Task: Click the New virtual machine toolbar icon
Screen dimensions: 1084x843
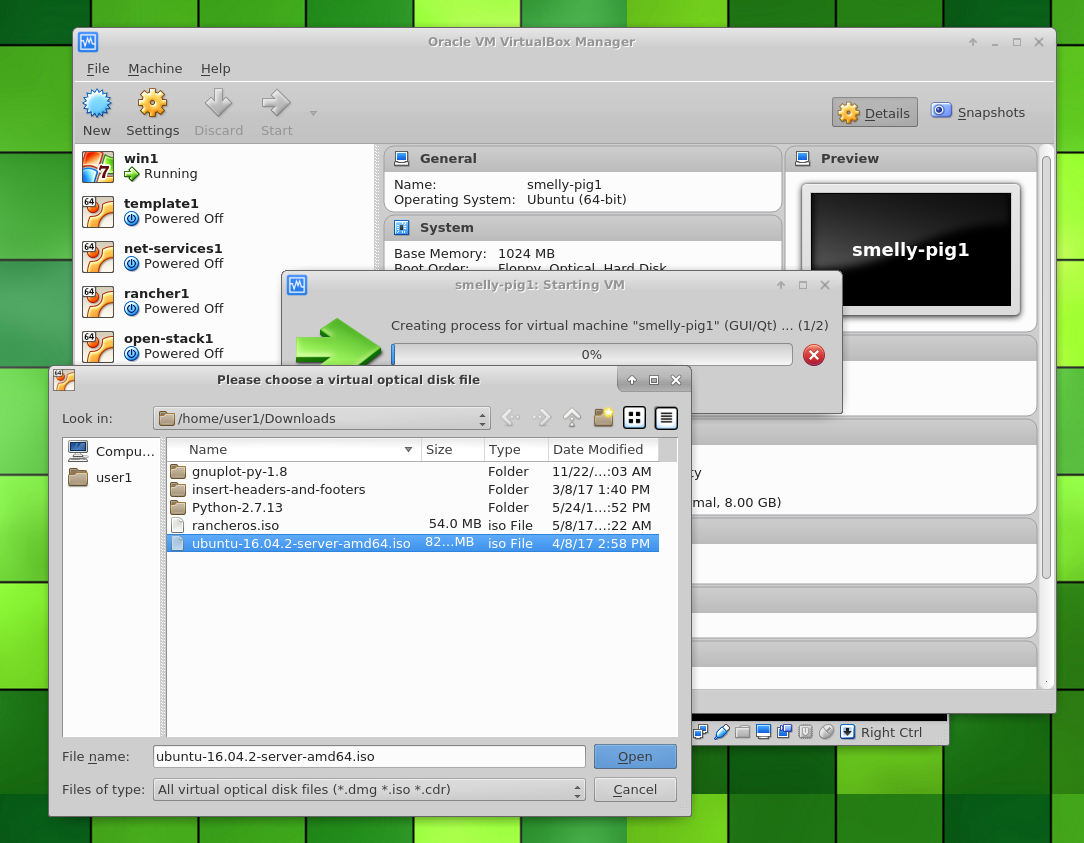Action: (x=97, y=112)
